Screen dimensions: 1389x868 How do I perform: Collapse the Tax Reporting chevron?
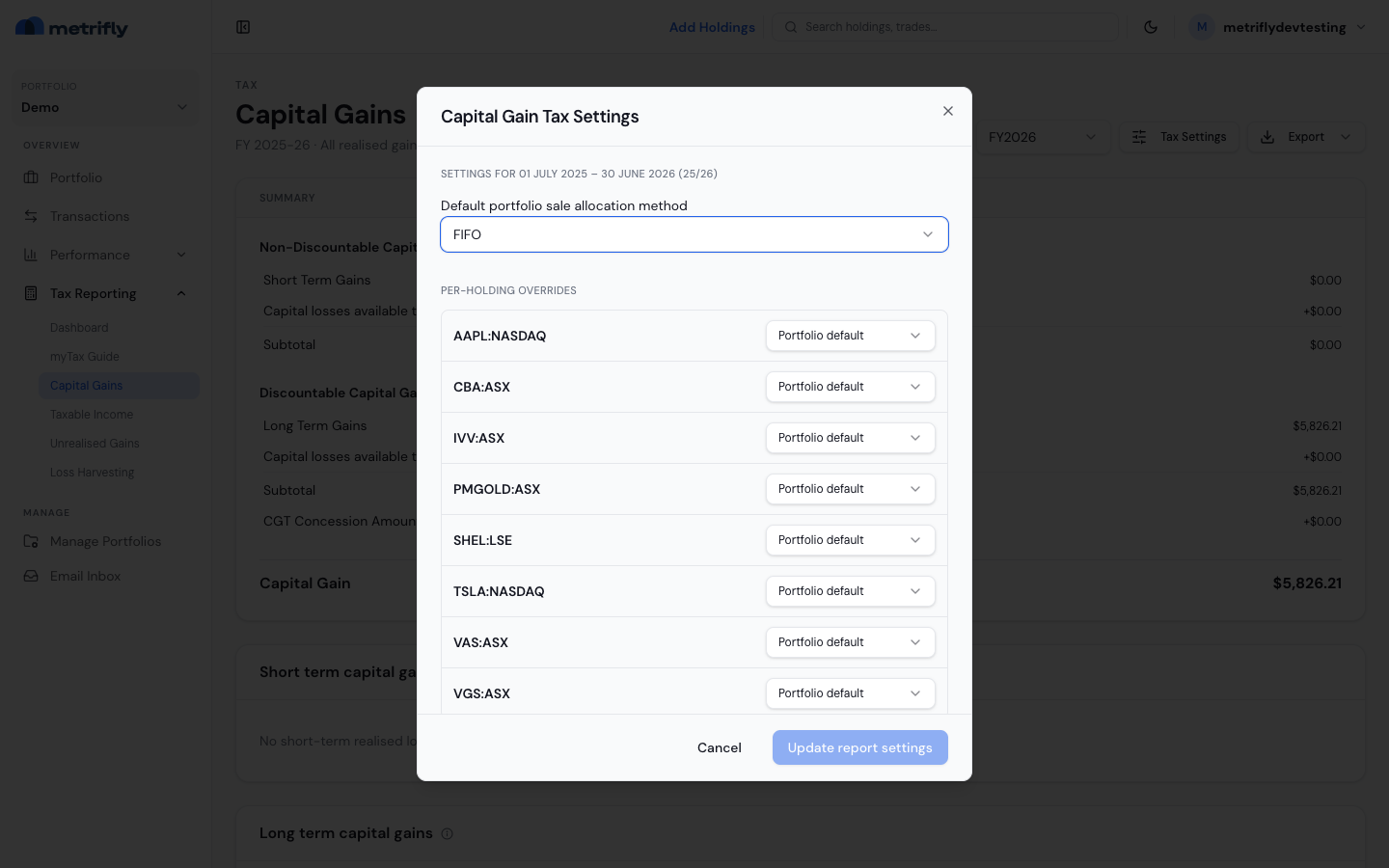coord(181,293)
